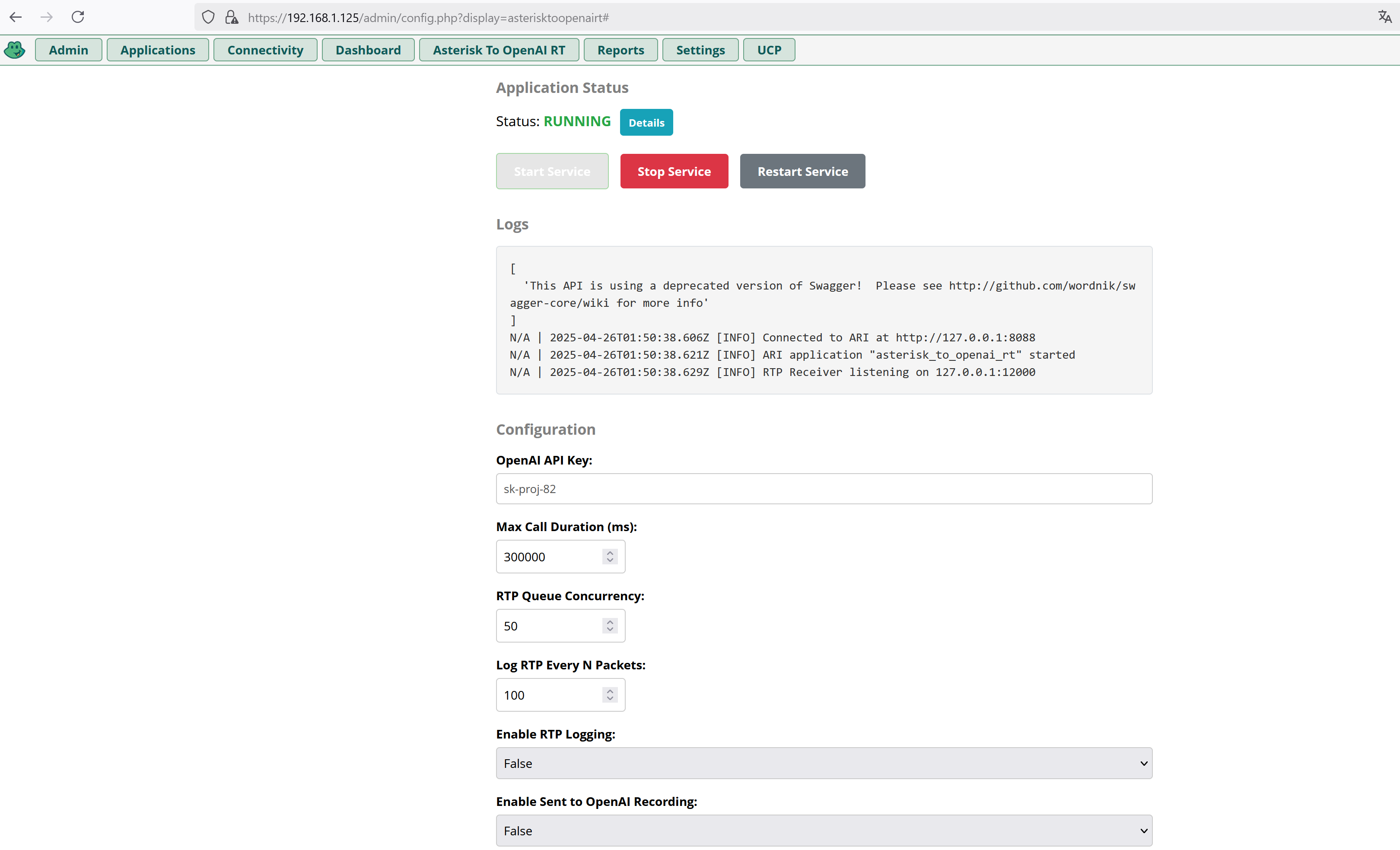Open the Applications menu
The height and width of the screenshot is (850, 1400).
coord(158,50)
